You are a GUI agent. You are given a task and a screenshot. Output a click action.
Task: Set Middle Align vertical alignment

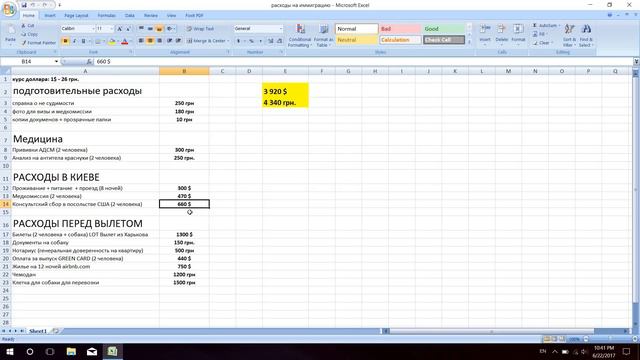(x=150, y=29)
